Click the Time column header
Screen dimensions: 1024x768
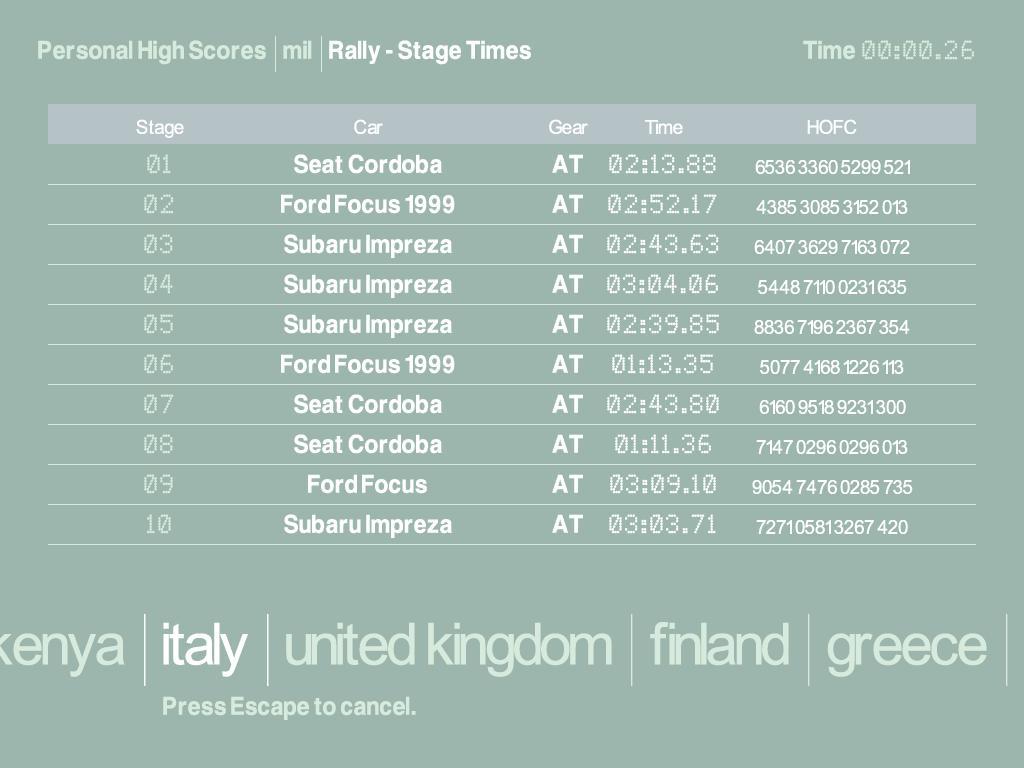[663, 127]
